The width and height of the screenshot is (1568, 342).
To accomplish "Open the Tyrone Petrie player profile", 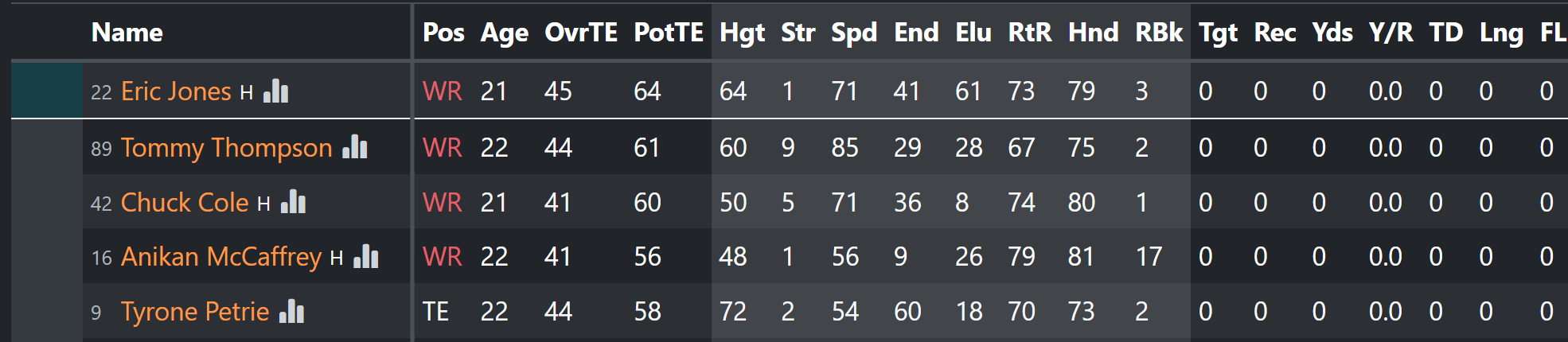I will [x=195, y=312].
